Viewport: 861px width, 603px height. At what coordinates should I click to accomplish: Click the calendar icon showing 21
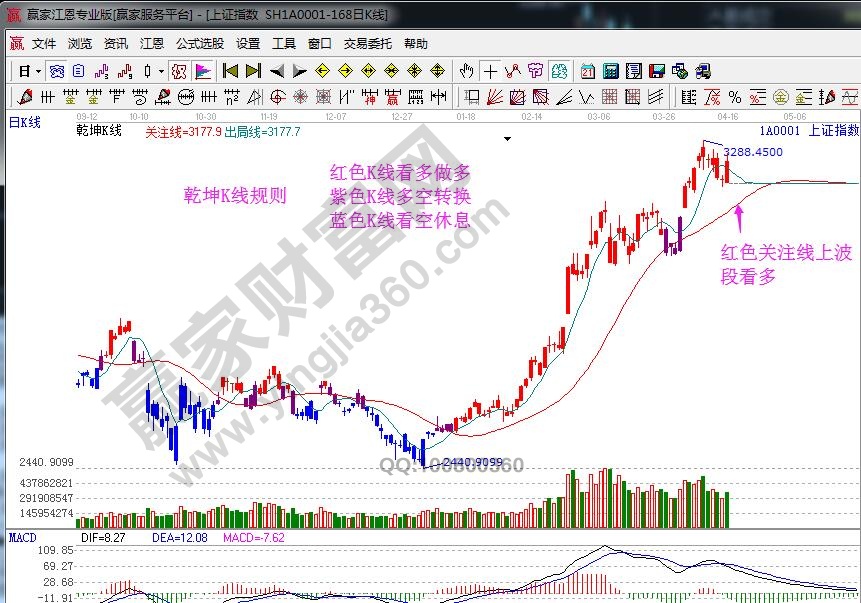tap(587, 71)
